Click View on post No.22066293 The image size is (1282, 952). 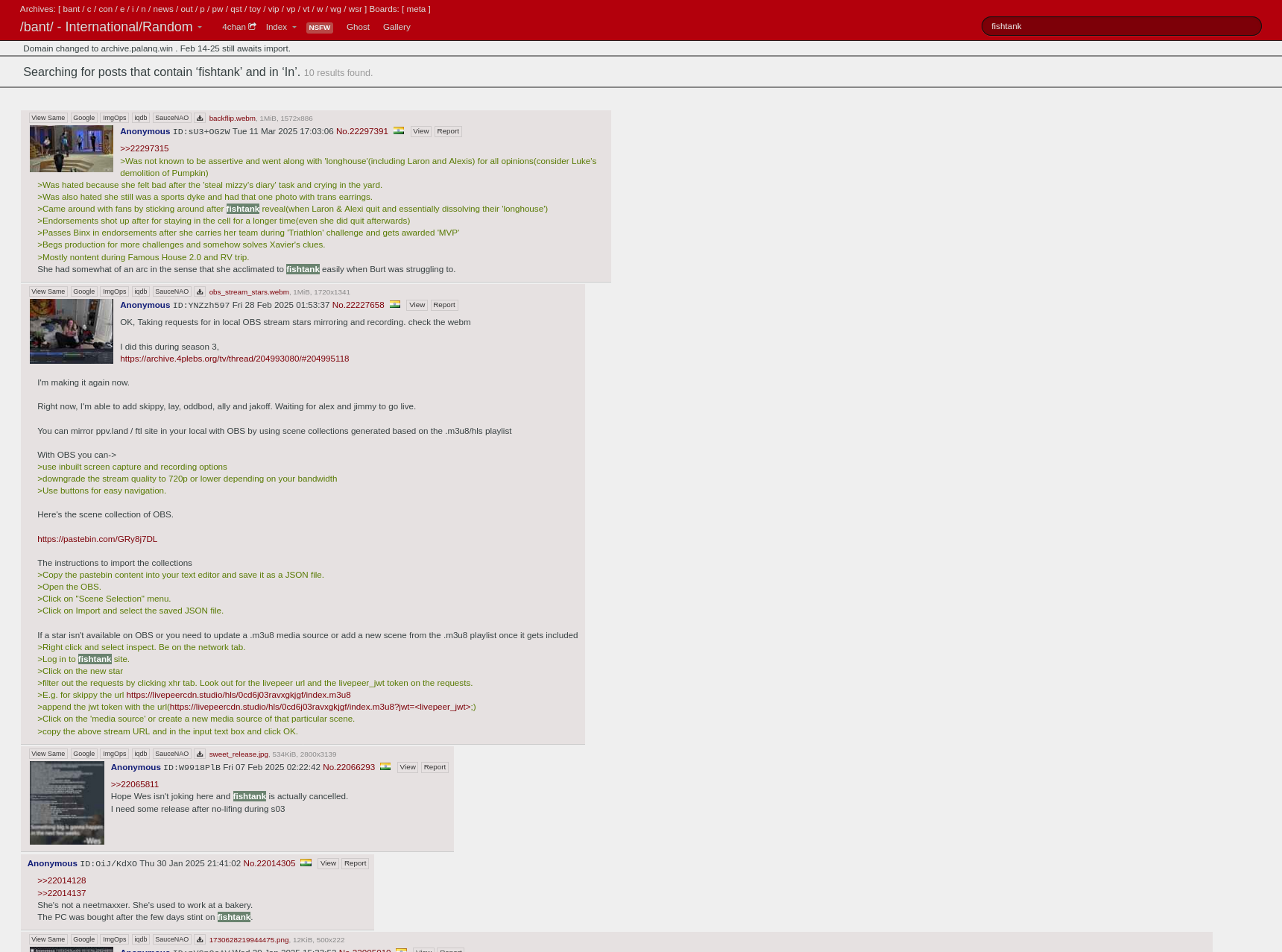coord(408,767)
